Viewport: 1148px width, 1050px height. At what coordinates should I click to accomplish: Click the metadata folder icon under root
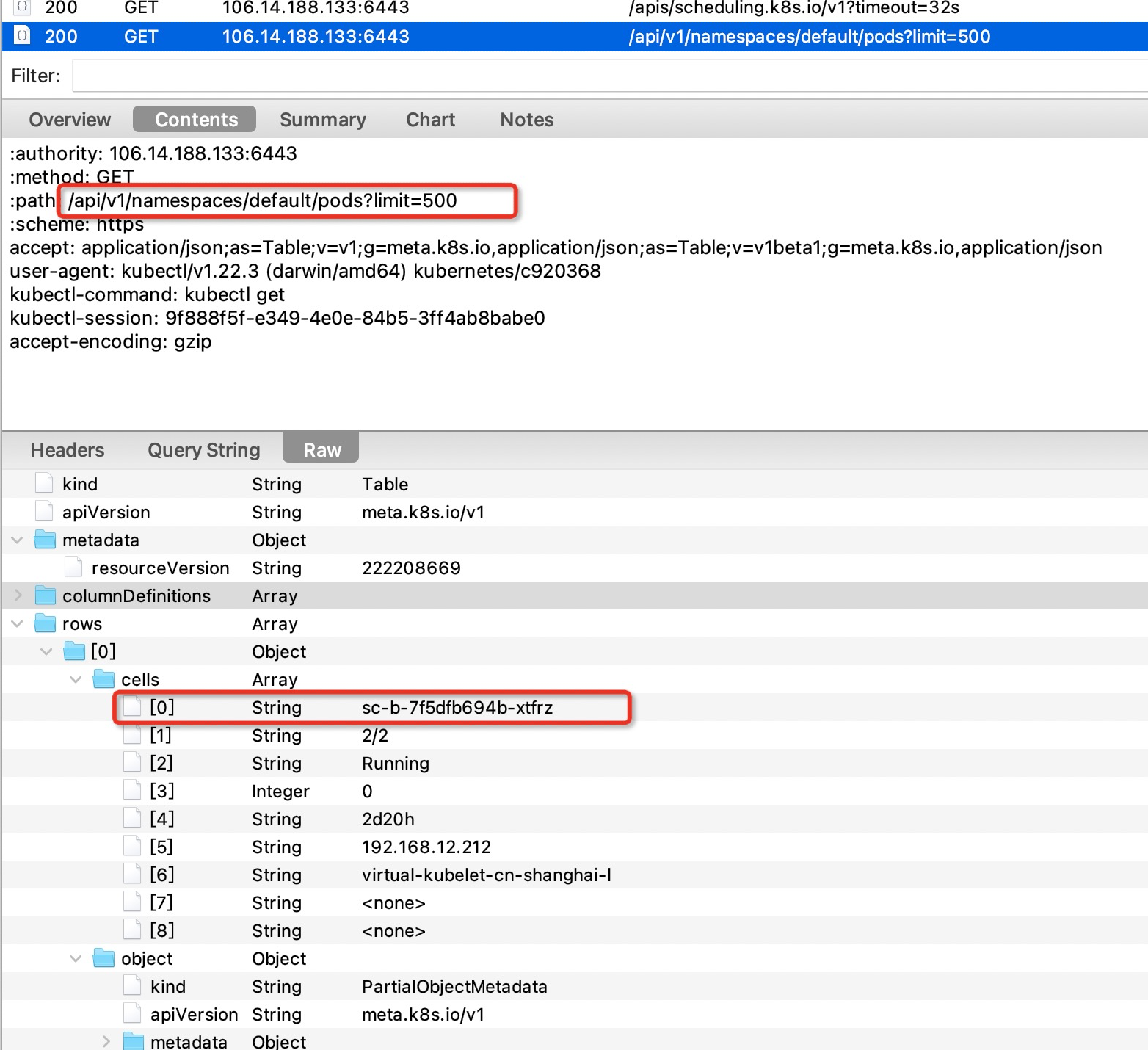(x=46, y=540)
